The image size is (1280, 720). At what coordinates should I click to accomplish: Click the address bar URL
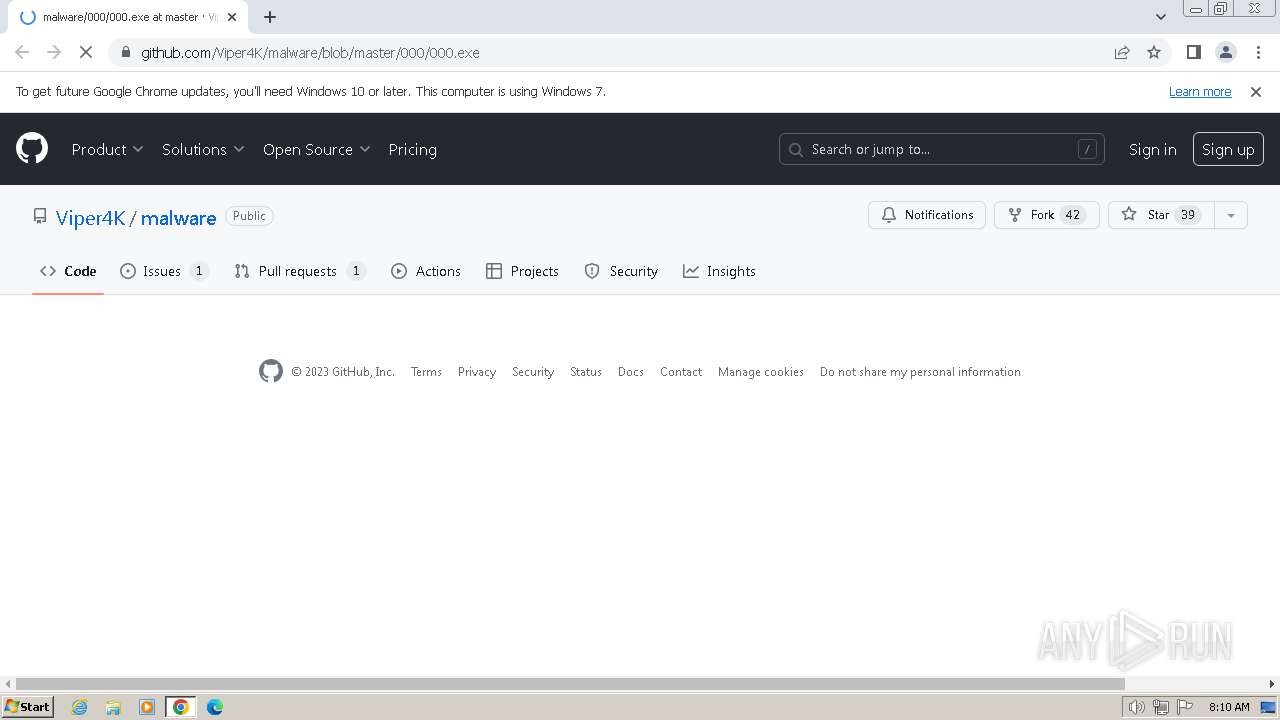pos(310,53)
